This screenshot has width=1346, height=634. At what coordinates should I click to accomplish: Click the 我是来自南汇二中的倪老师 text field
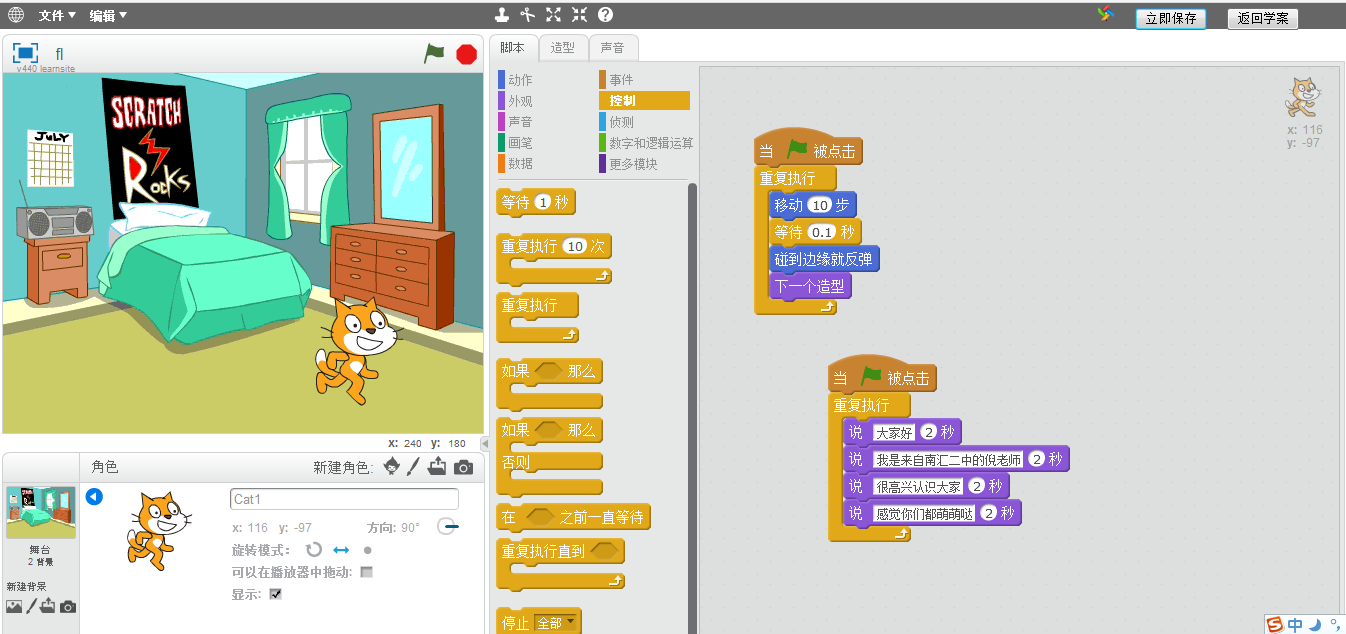point(948,460)
